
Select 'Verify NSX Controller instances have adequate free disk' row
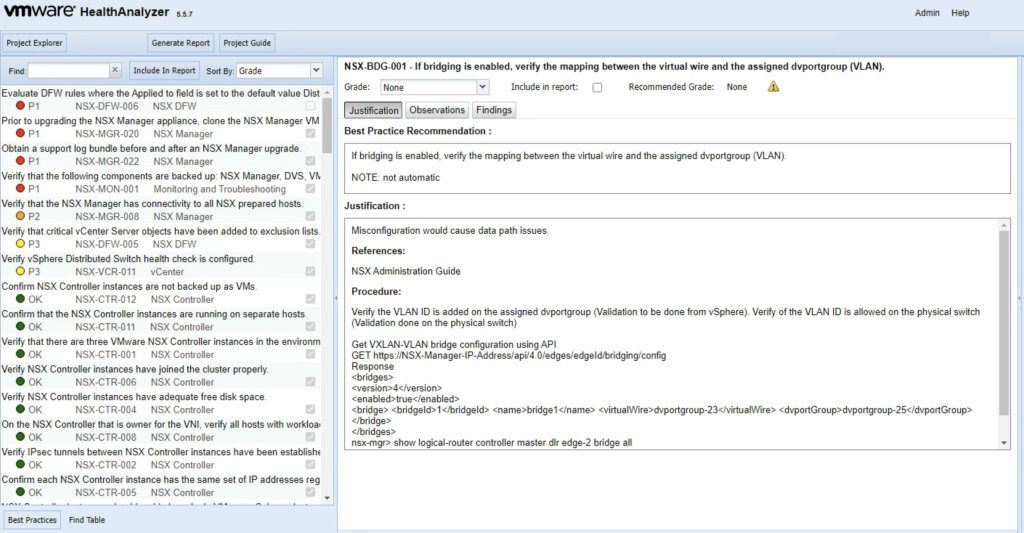click(161, 403)
